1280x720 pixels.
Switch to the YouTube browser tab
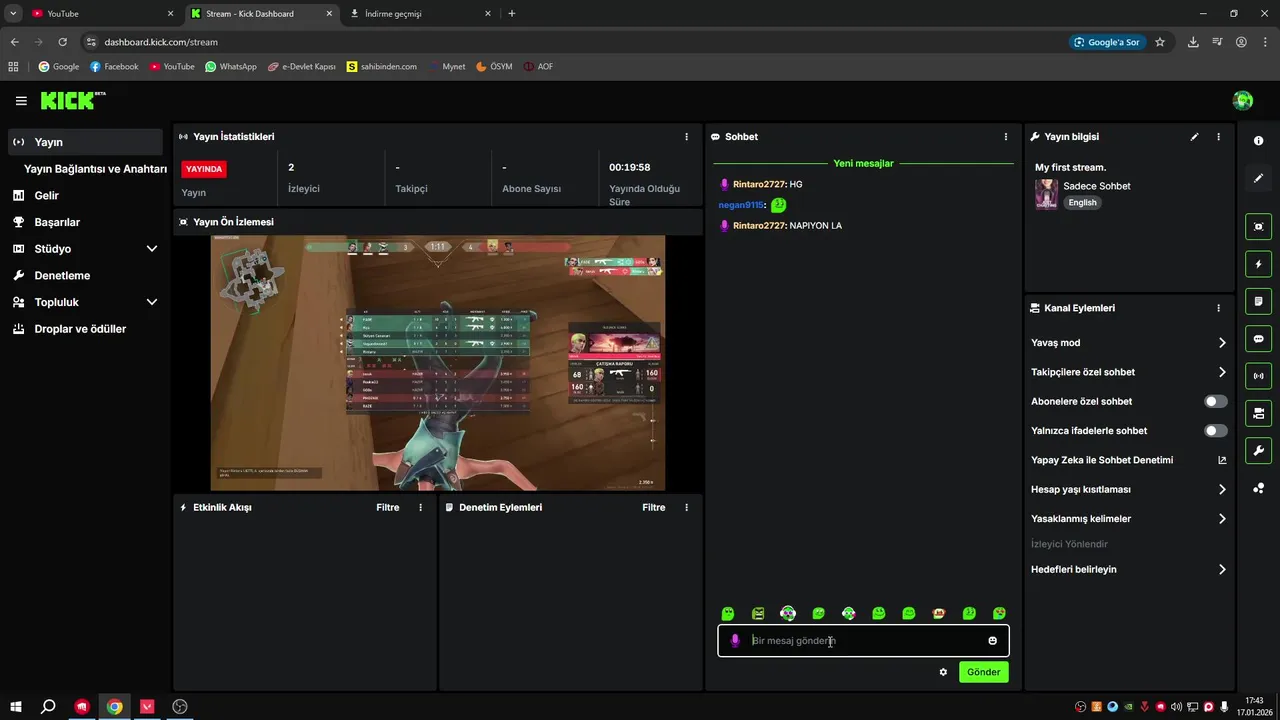[x=100, y=13]
